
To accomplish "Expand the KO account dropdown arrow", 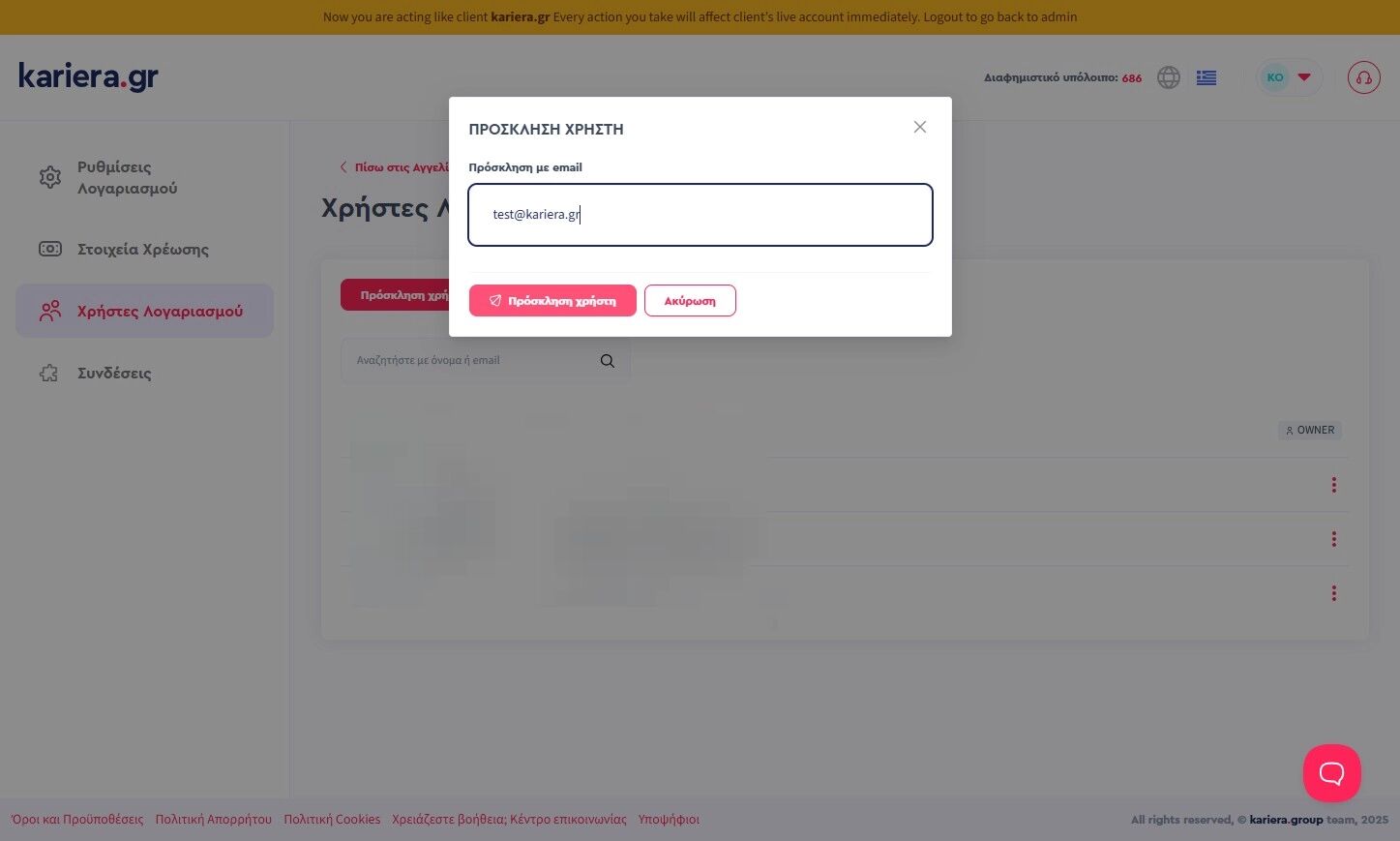I will pos(1304,77).
